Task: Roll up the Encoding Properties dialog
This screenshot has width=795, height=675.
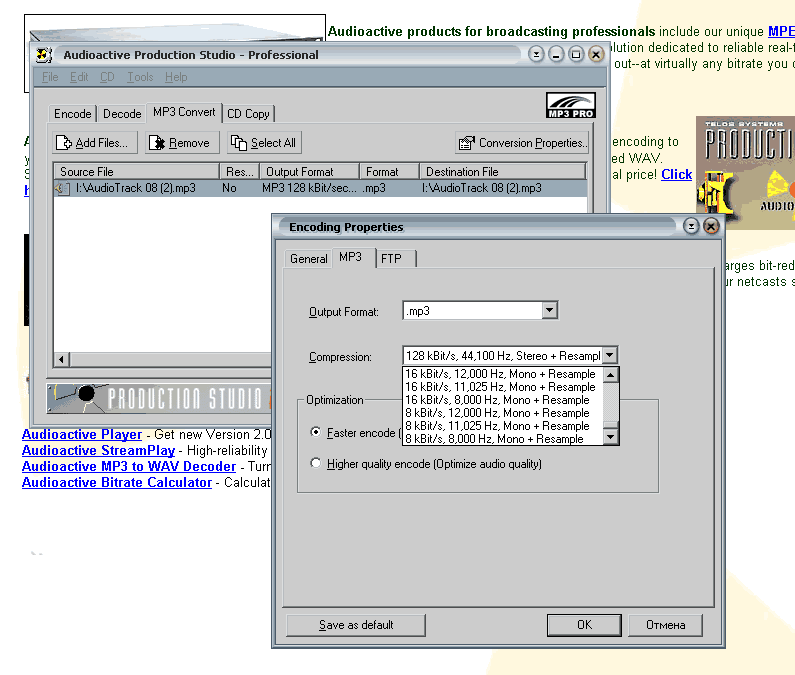Action: (691, 226)
